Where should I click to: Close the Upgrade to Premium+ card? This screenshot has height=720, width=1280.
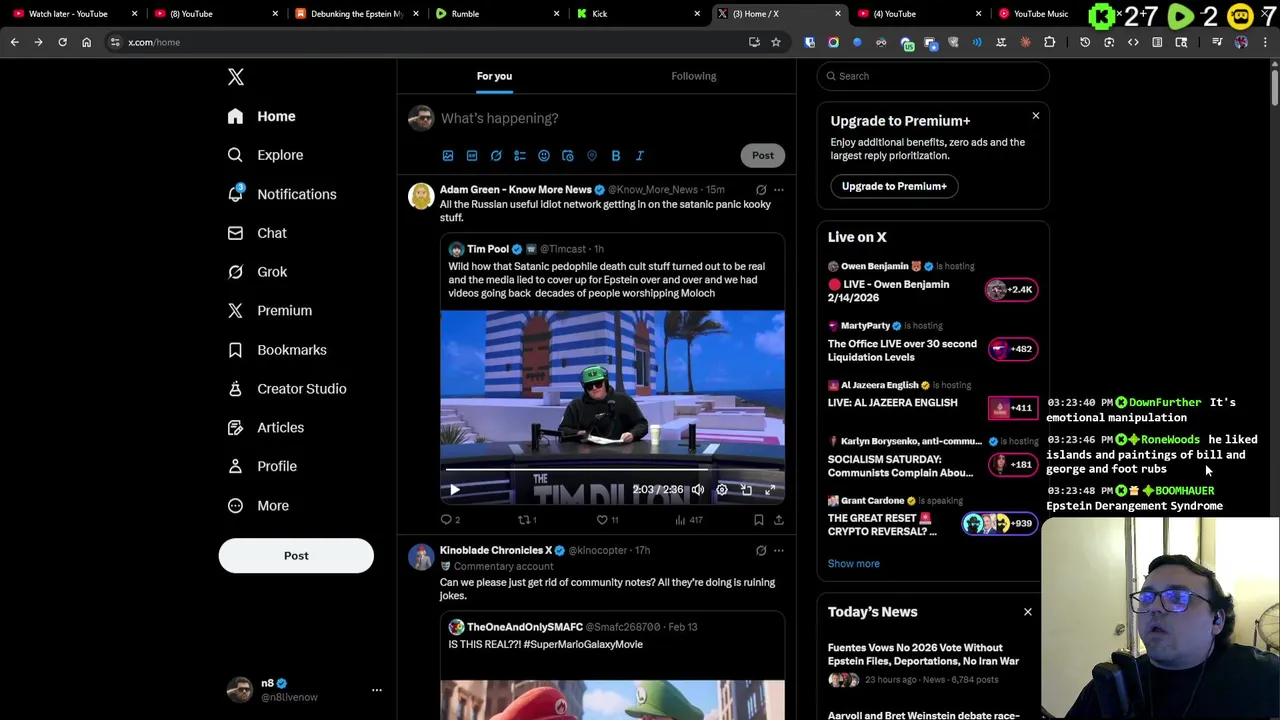[1036, 116]
